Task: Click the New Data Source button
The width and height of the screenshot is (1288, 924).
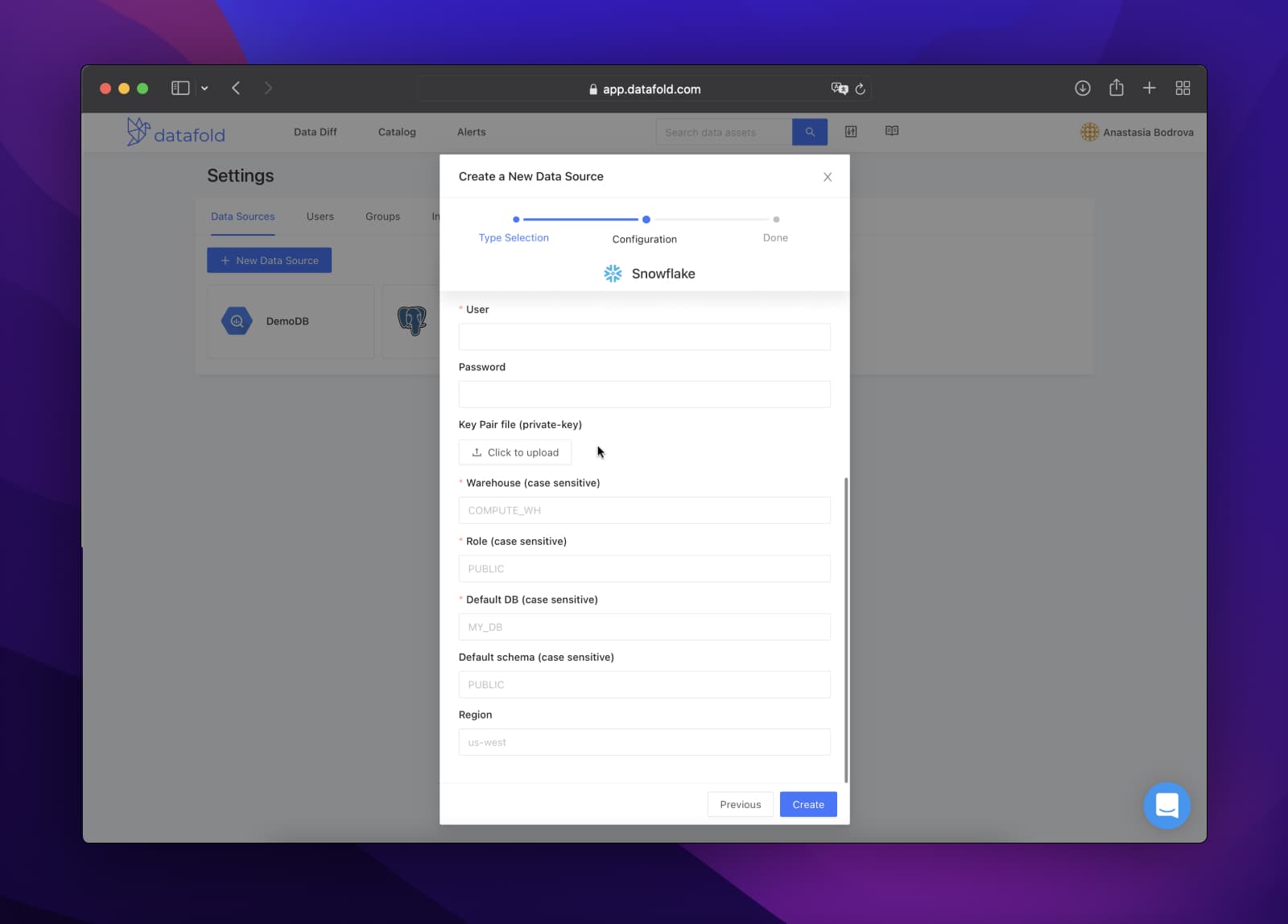Action: click(x=269, y=260)
